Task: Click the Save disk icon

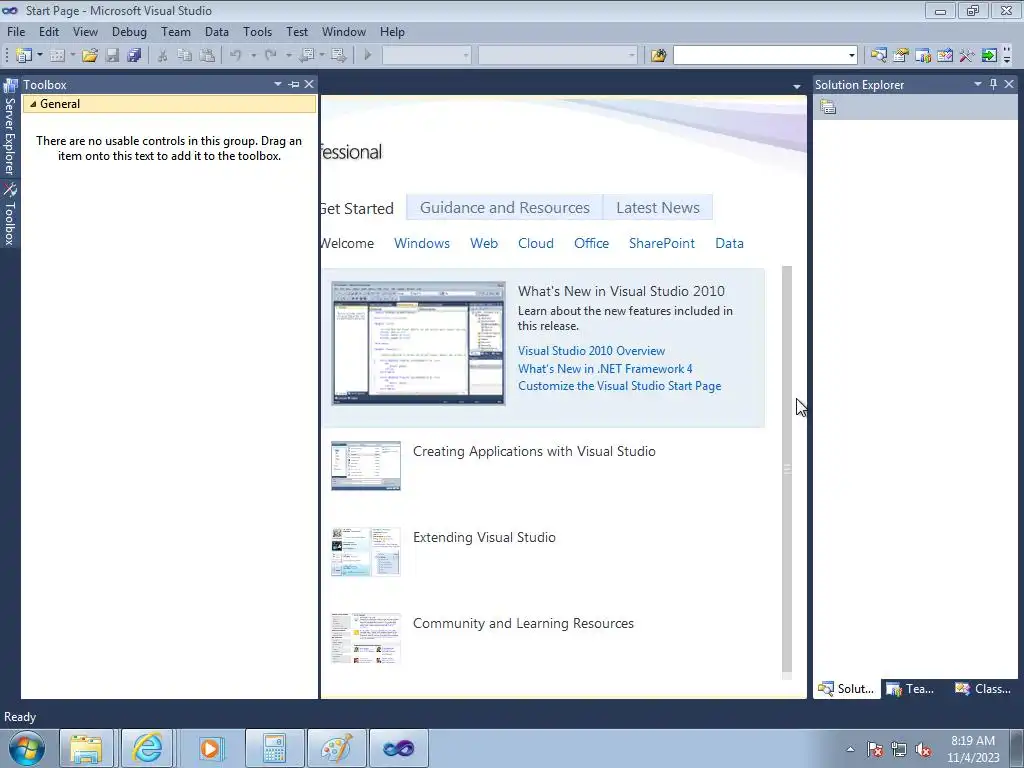Action: pos(112,56)
